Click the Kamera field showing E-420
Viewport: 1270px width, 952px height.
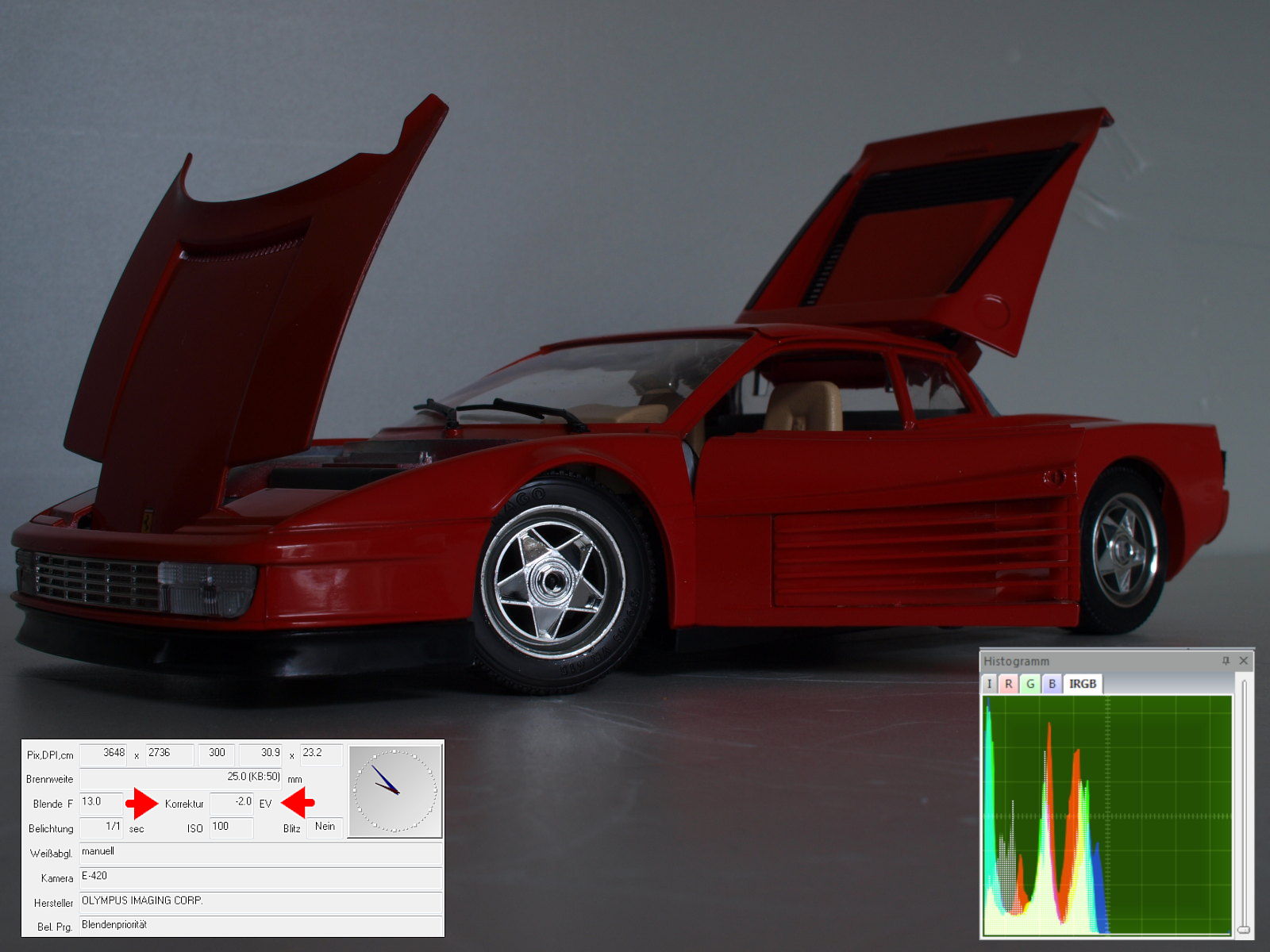pyautogui.click(x=260, y=877)
